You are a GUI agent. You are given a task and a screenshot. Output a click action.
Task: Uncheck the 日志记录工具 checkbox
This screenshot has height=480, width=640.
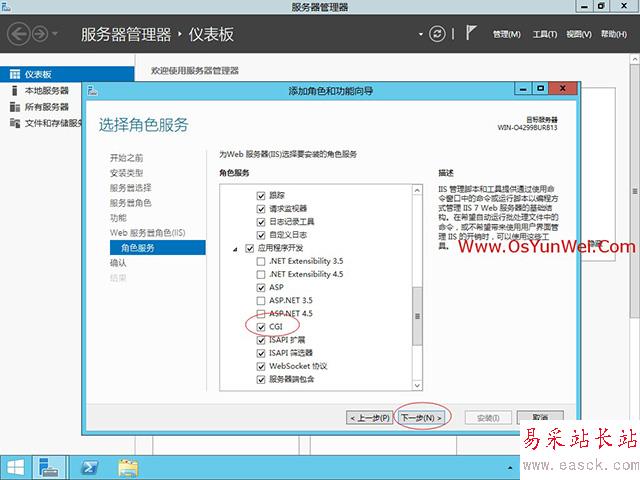(x=261, y=222)
